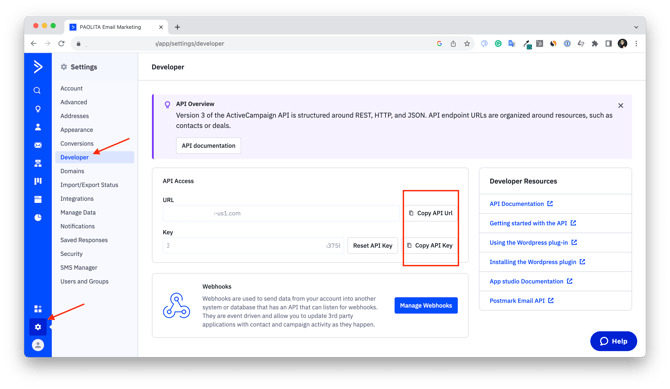Image resolution: width=670 pixels, height=389 pixels.
Task: Open the Campaigns envelope icon in the sidebar
Action: tap(38, 145)
